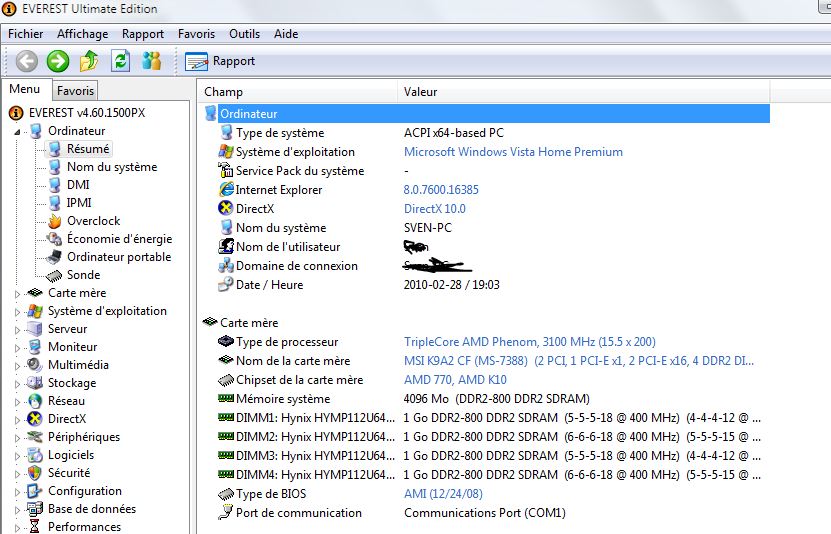Switch to the Menu tab

pos(25,89)
